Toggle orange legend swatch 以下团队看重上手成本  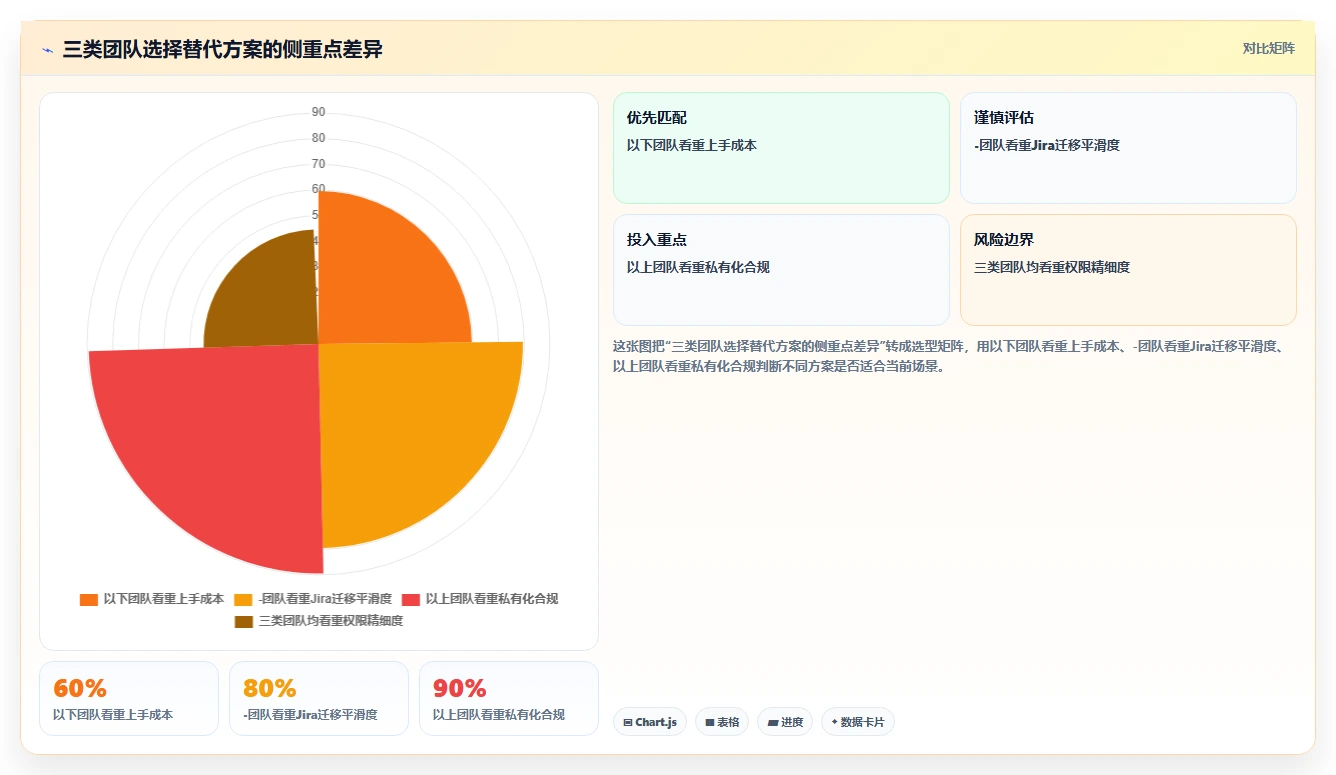click(x=88, y=599)
